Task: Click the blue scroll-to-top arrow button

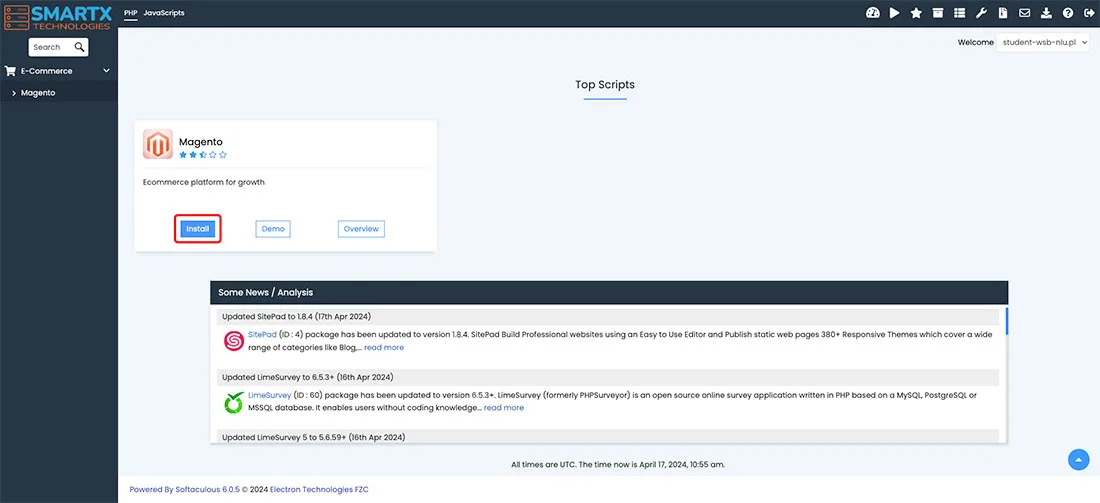Action: 1078,460
